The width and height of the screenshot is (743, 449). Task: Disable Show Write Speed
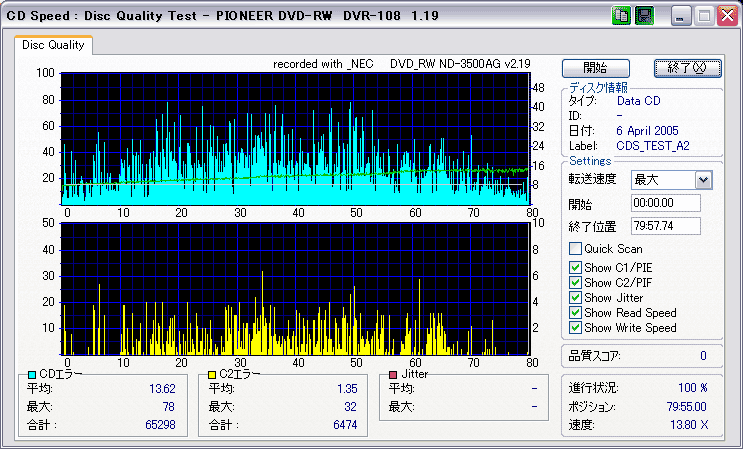pos(575,328)
